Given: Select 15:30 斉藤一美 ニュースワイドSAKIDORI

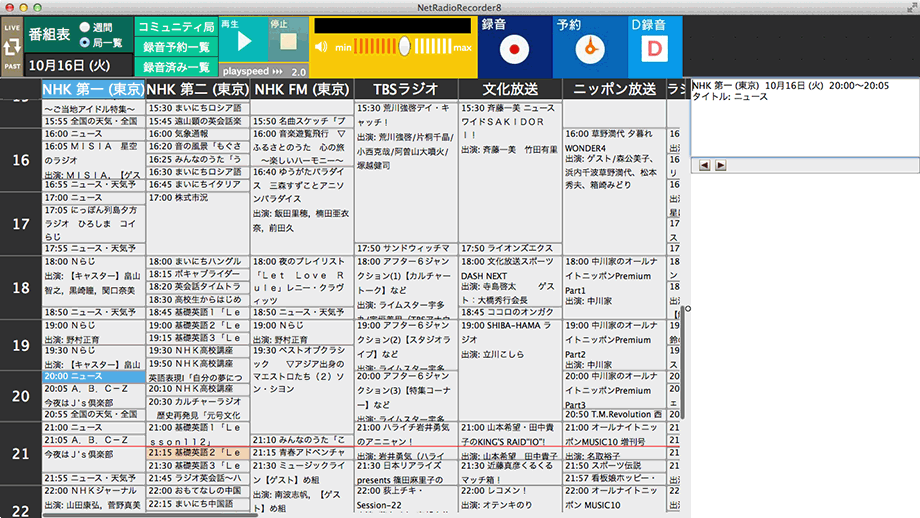Looking at the screenshot, I should click(x=510, y=172).
